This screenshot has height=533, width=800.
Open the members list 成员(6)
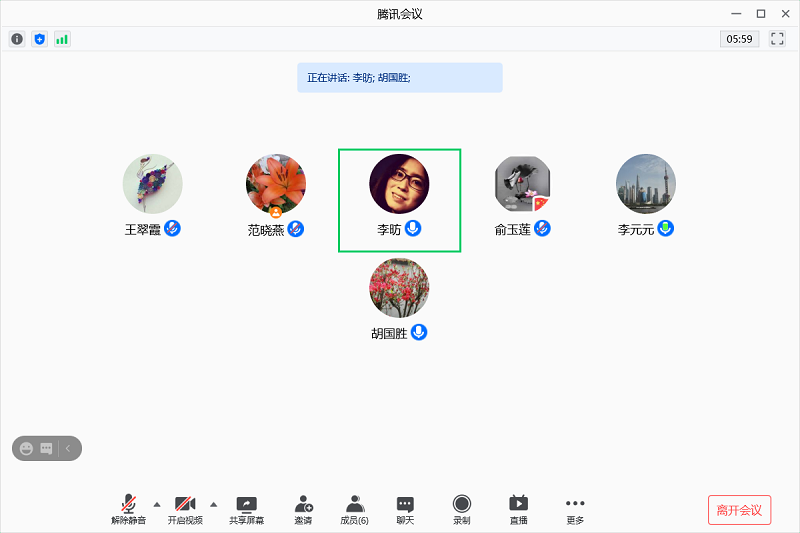click(354, 509)
